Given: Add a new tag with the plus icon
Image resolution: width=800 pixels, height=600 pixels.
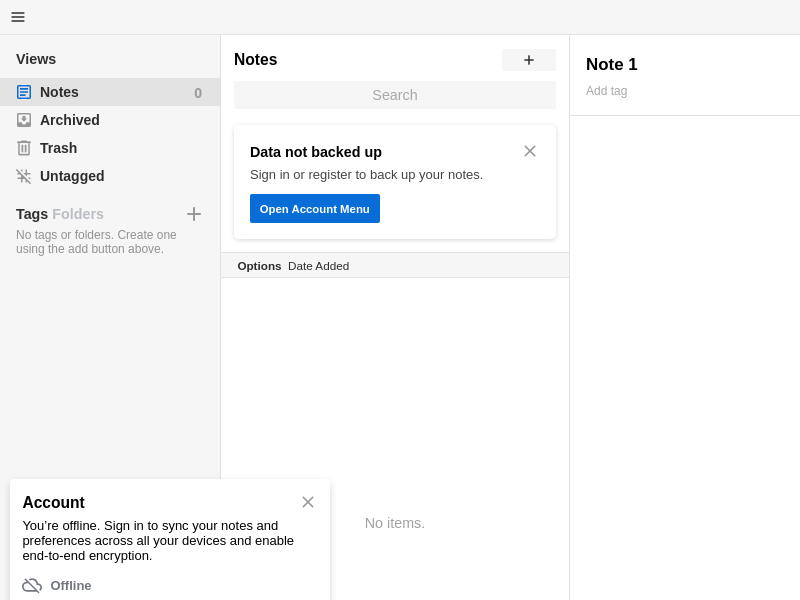Looking at the screenshot, I should (x=194, y=214).
